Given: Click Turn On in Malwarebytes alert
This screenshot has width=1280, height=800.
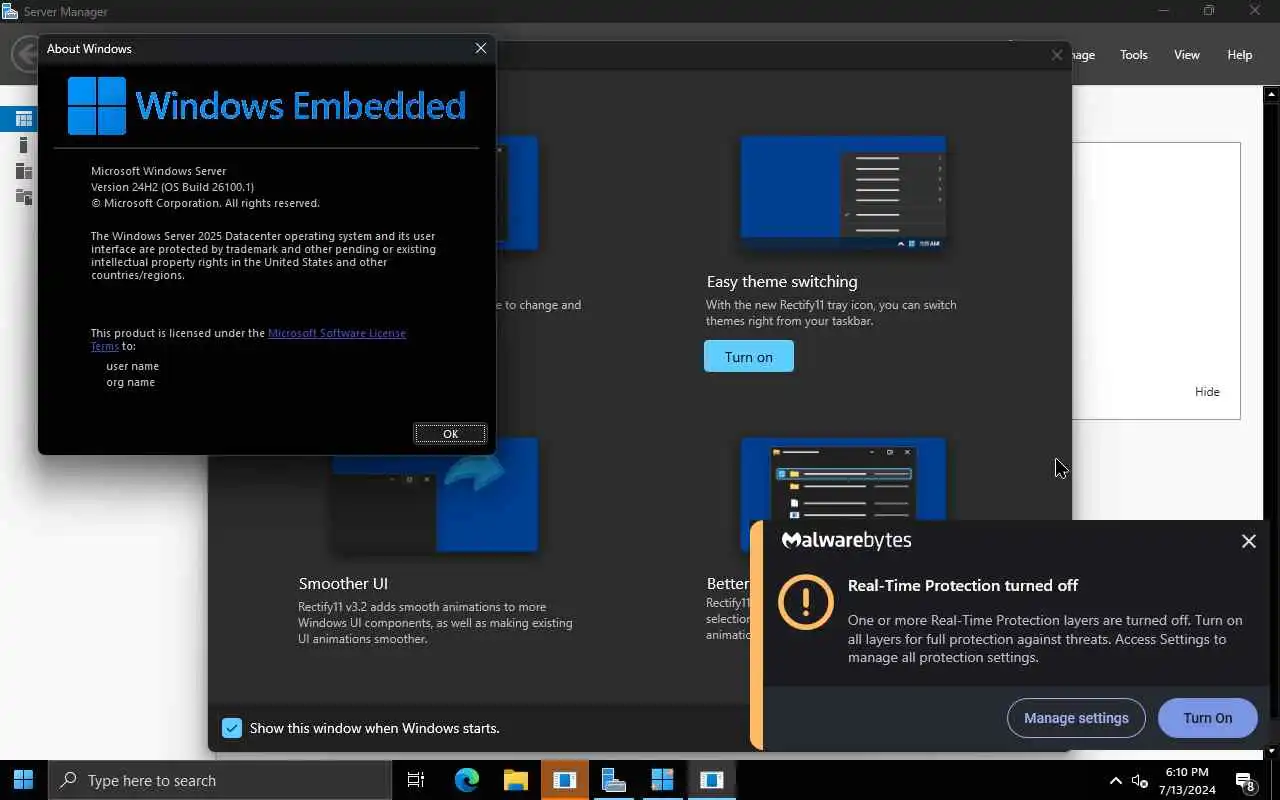Looking at the screenshot, I should [1207, 718].
